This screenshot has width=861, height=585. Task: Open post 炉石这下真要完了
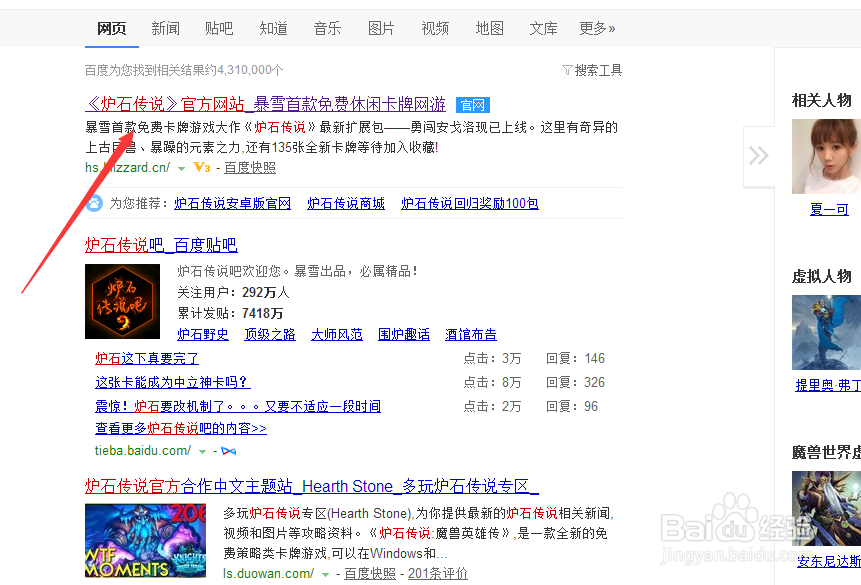coord(147,359)
